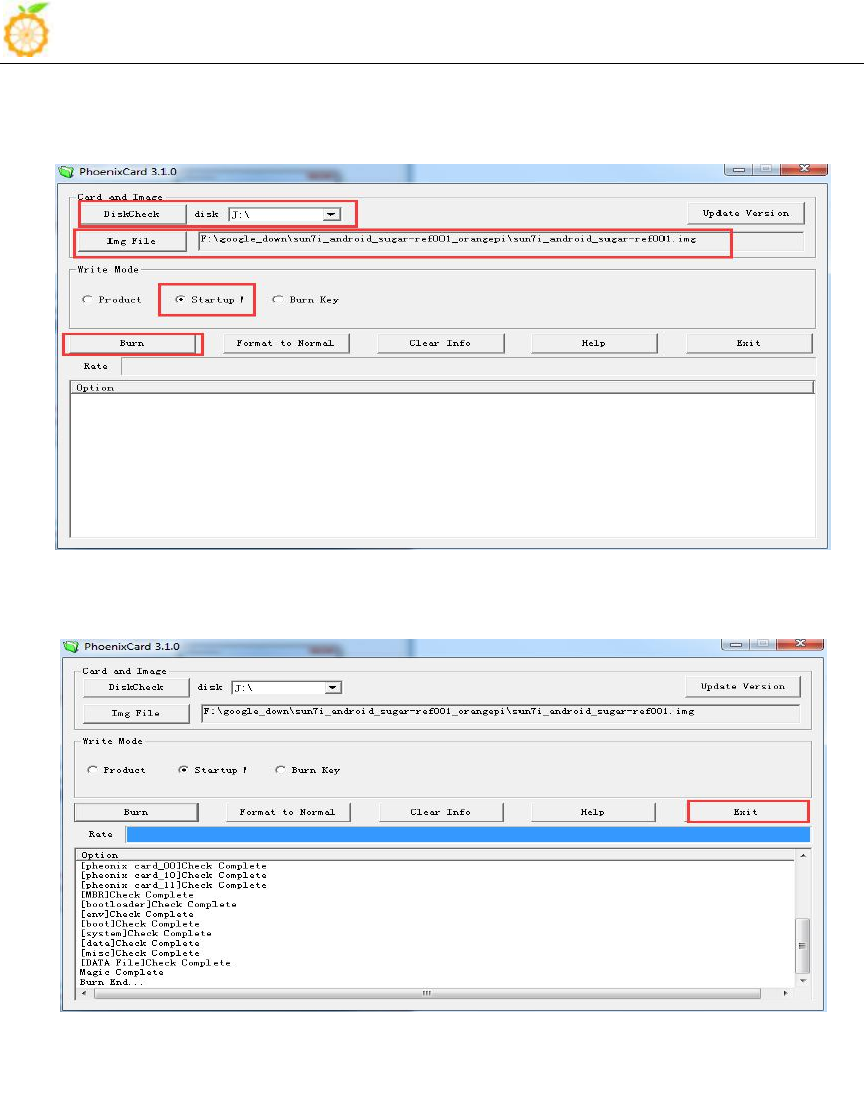
Task: Select log line '[pheonix card_10]Check Complete'
Action: click(173, 876)
